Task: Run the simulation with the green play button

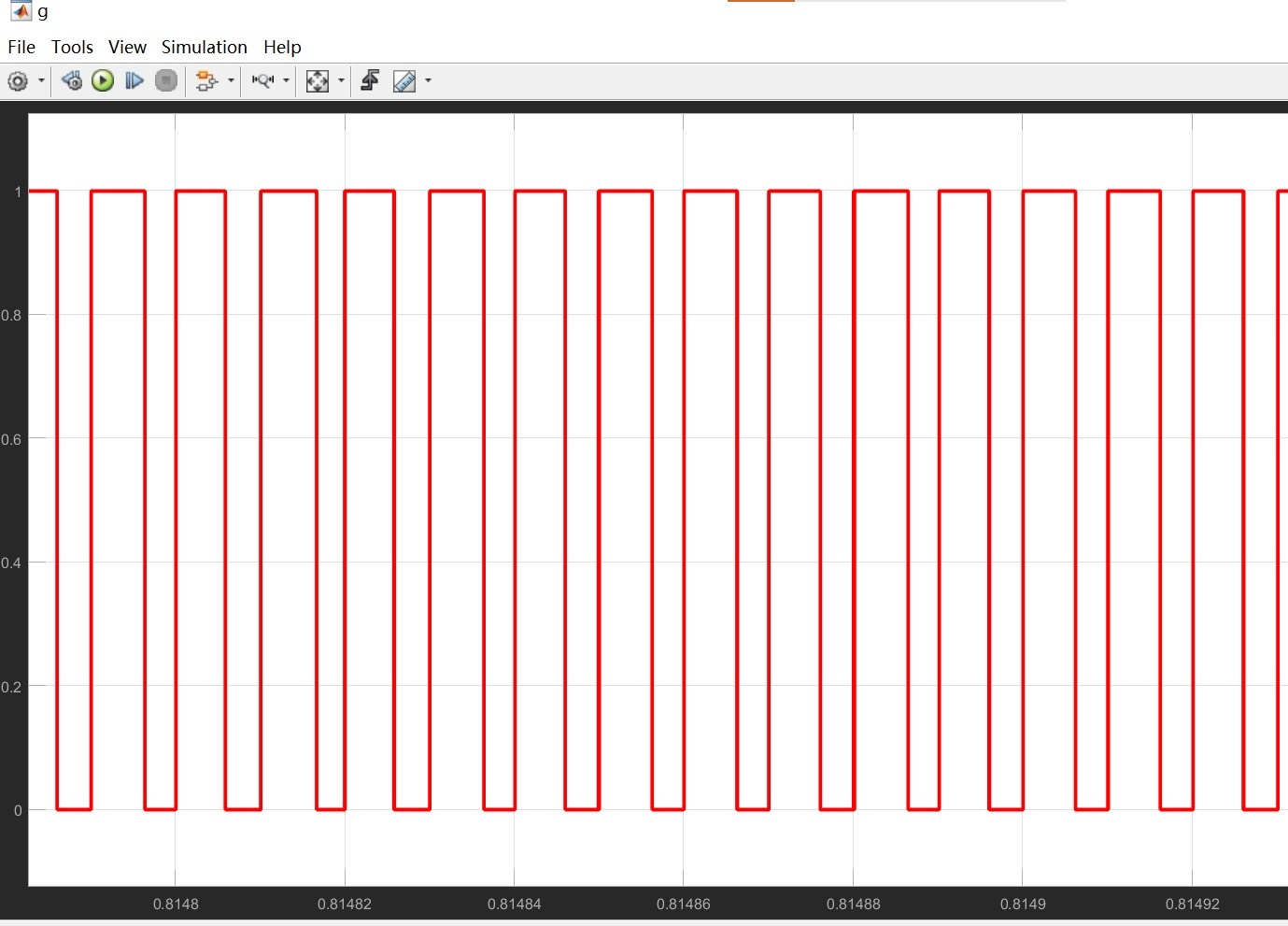Action: 103,81
